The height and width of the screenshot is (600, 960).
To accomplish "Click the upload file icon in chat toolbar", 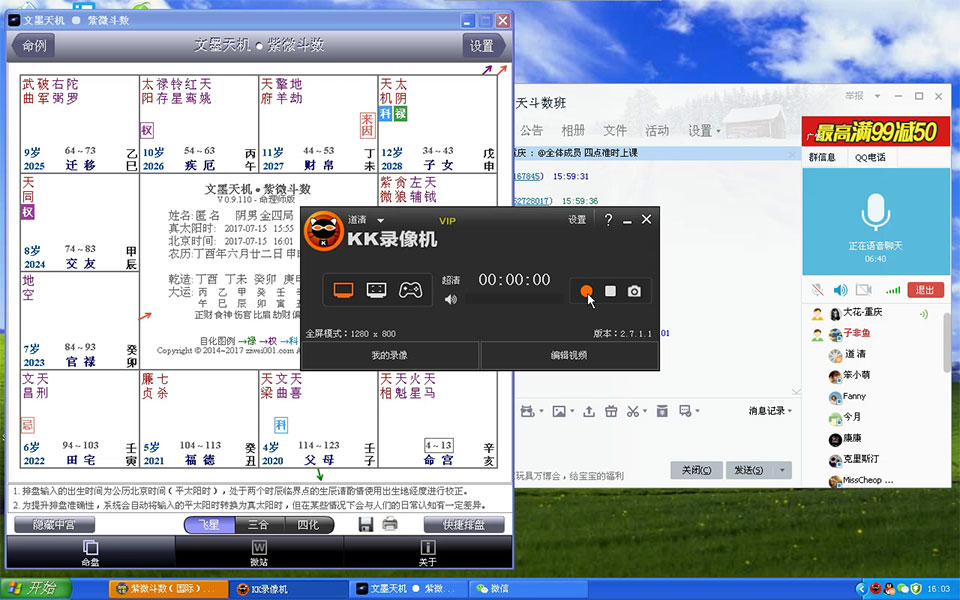I will click(589, 411).
